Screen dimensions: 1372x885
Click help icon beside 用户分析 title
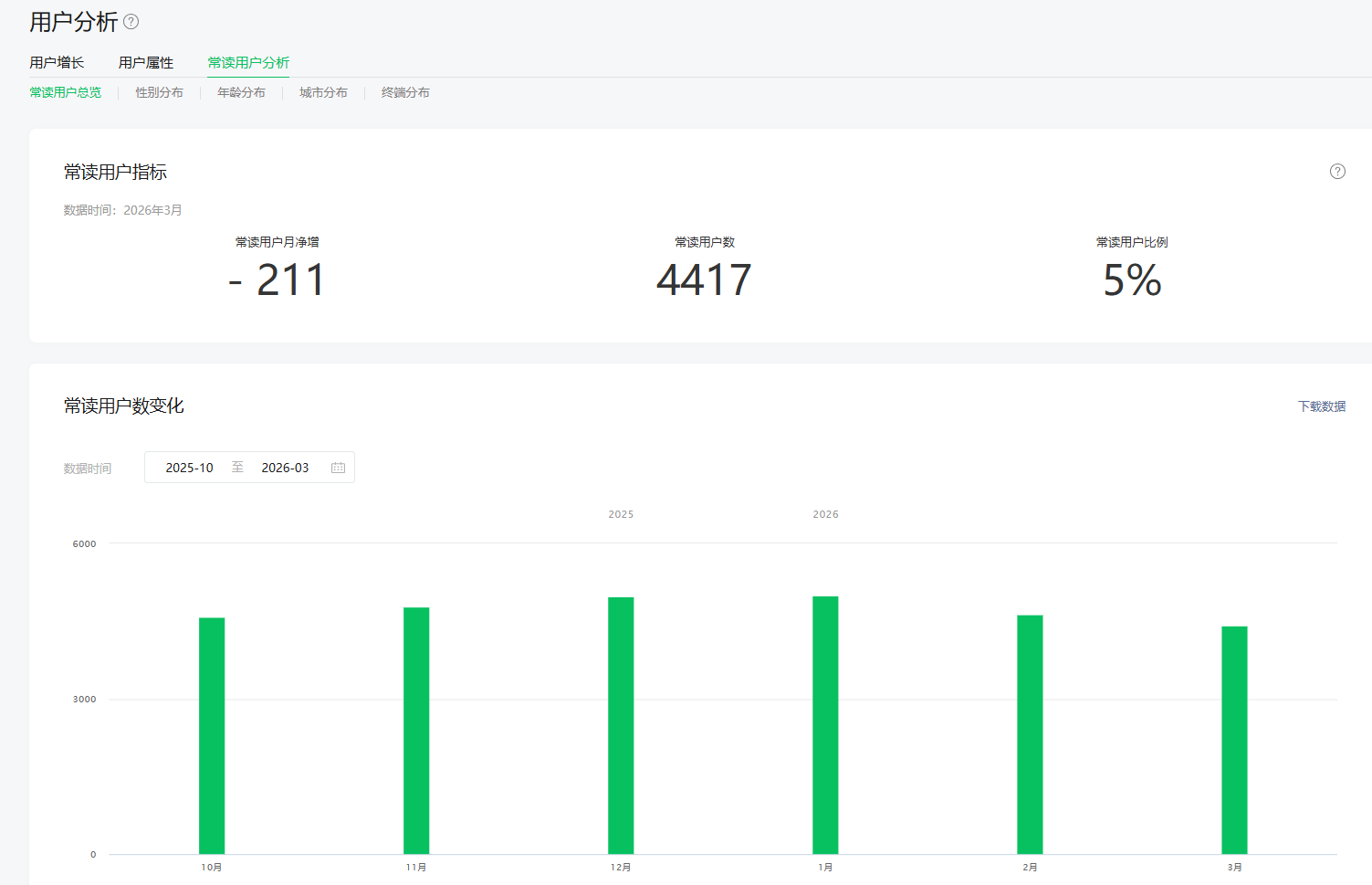[x=131, y=21]
